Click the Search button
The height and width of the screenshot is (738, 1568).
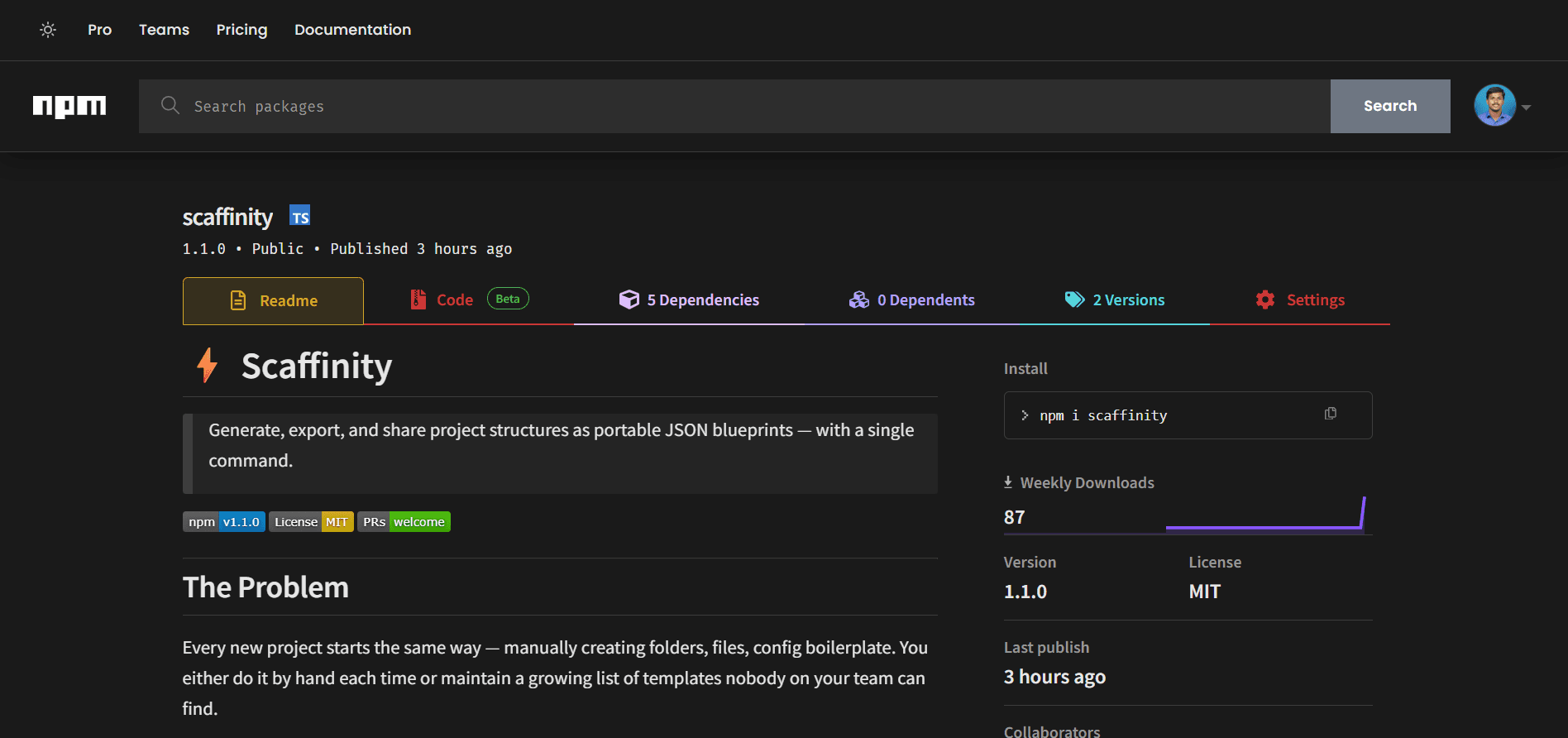pyautogui.click(x=1390, y=106)
